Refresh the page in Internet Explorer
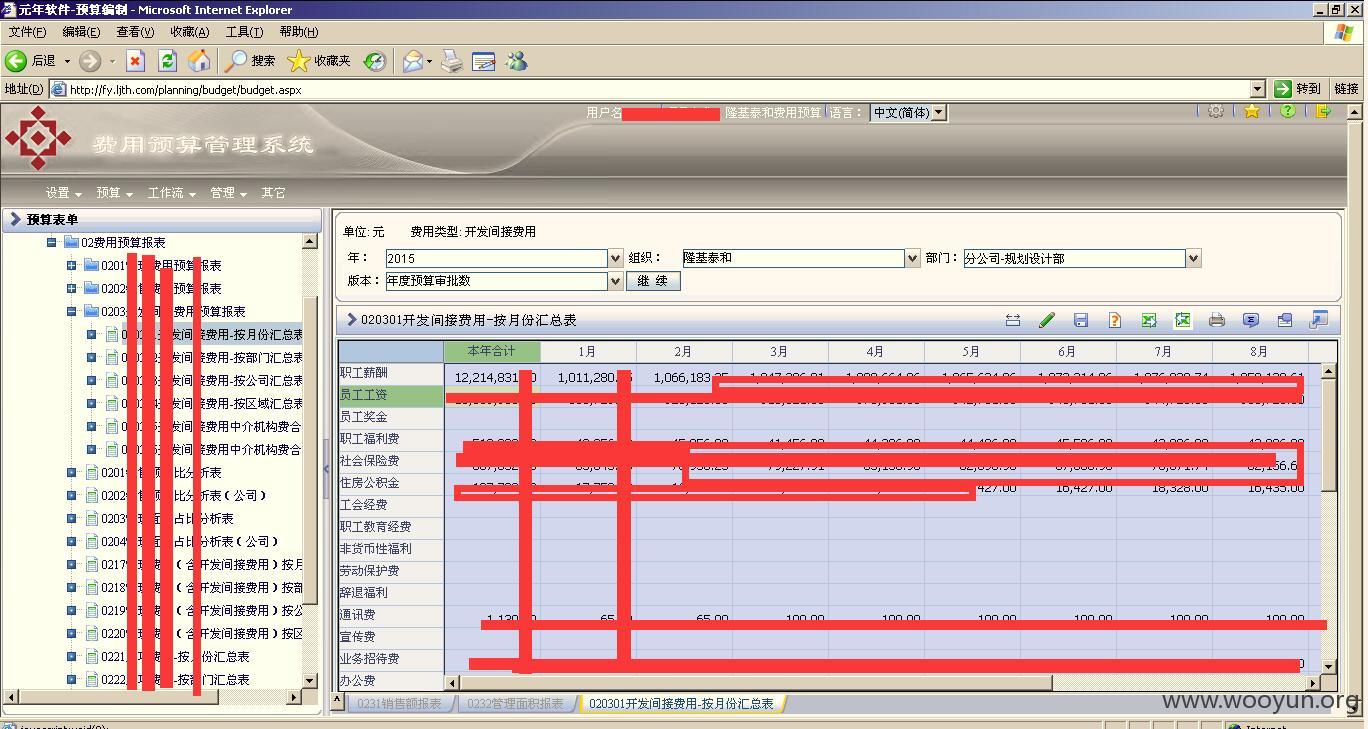Image resolution: width=1368 pixels, height=729 pixels. click(x=168, y=61)
